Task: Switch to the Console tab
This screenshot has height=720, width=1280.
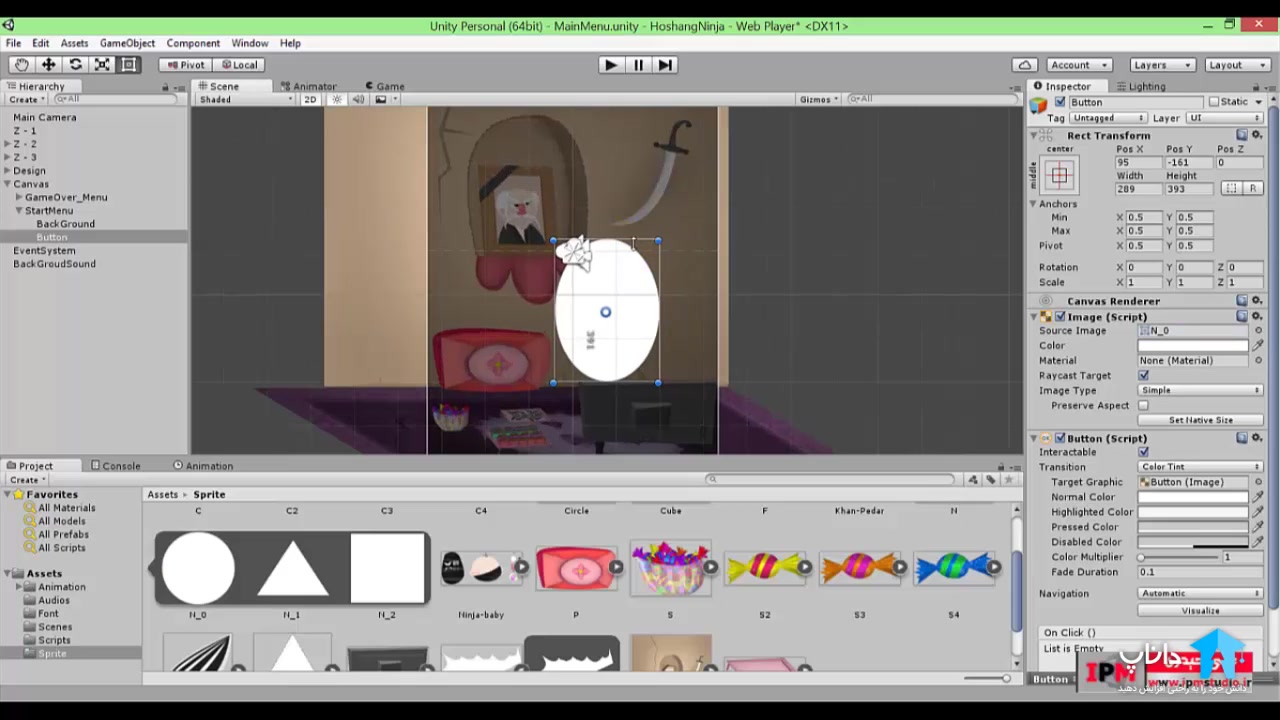Action: pyautogui.click(x=116, y=465)
